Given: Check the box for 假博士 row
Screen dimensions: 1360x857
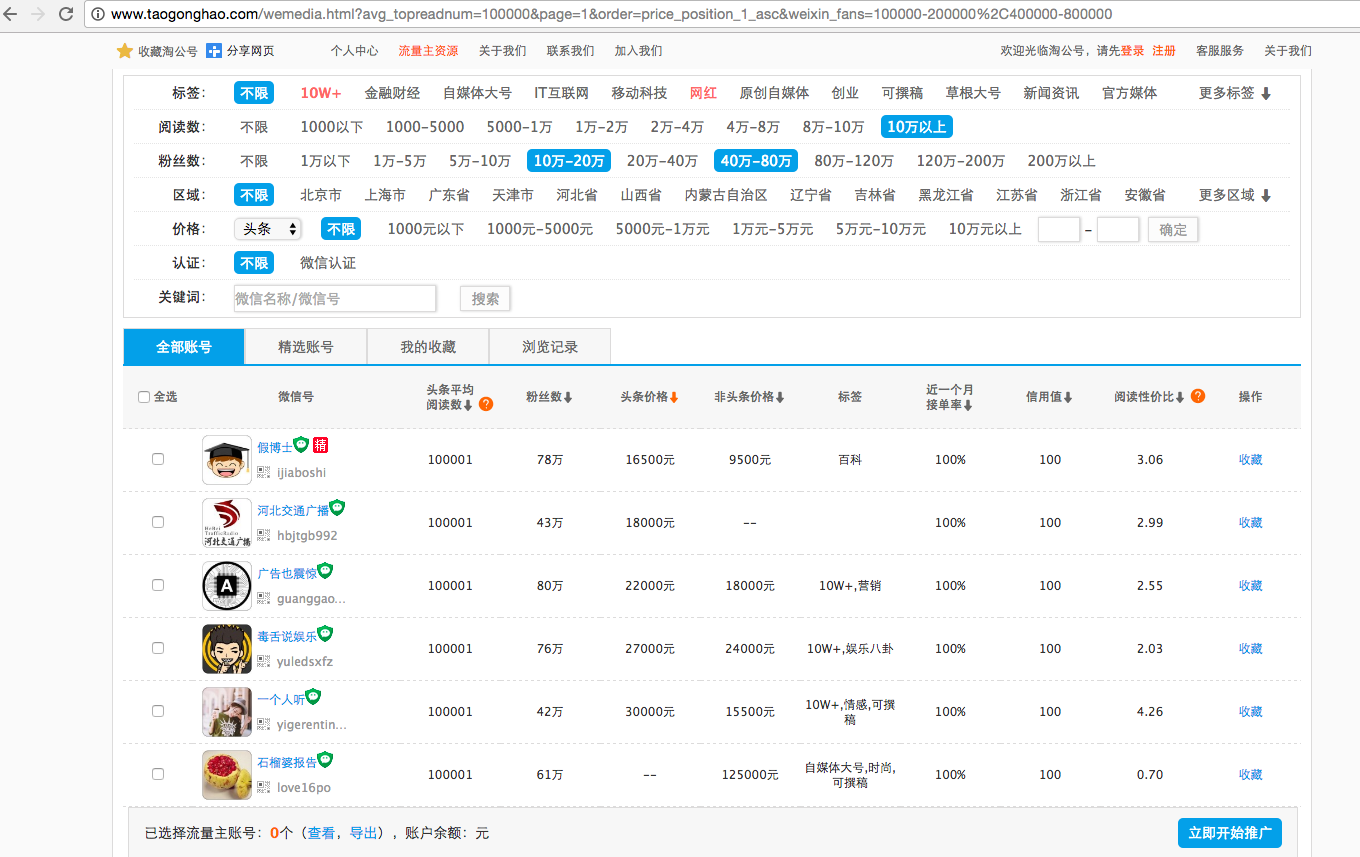Looking at the screenshot, I should 158,459.
